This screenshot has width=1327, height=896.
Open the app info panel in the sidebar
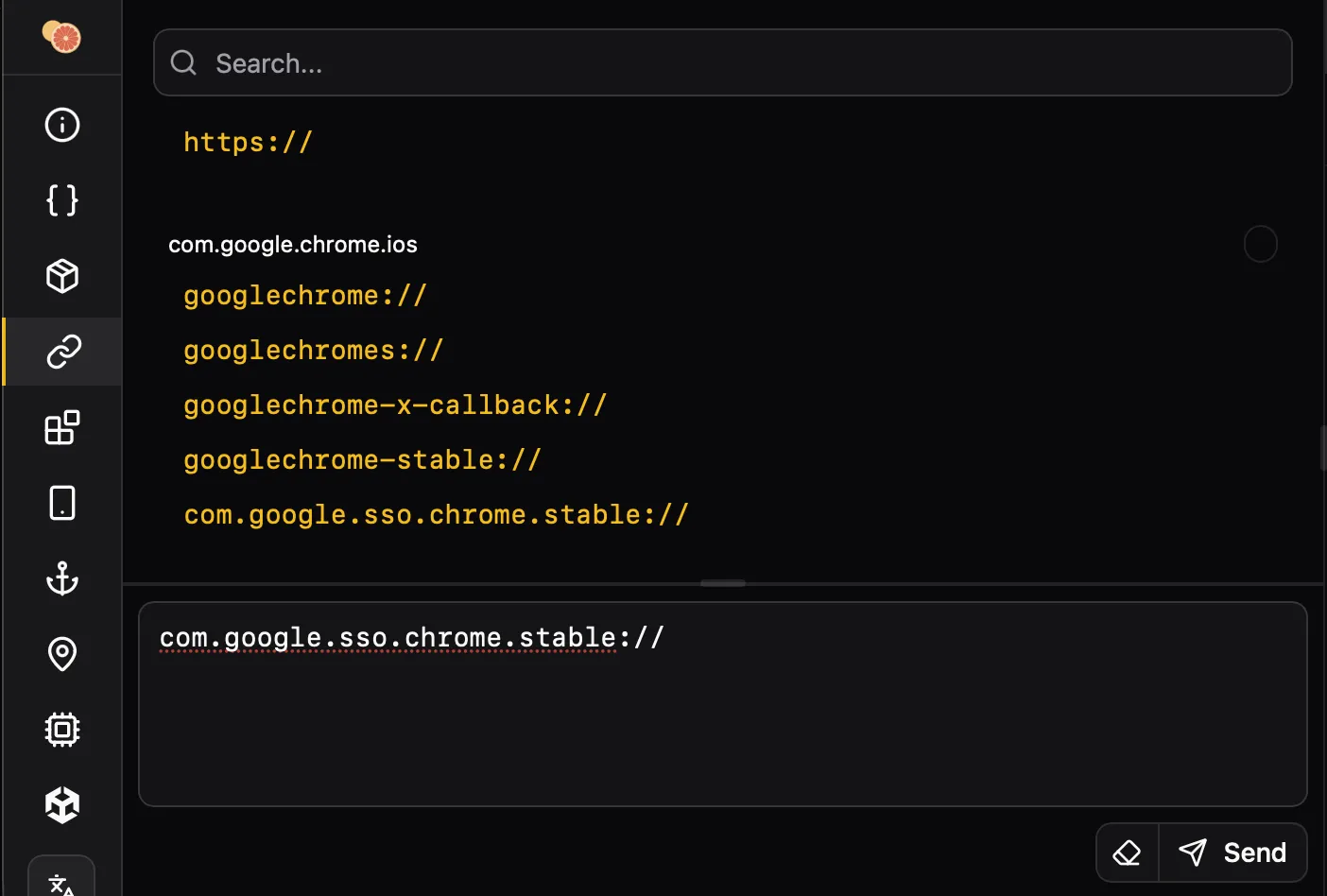61,124
